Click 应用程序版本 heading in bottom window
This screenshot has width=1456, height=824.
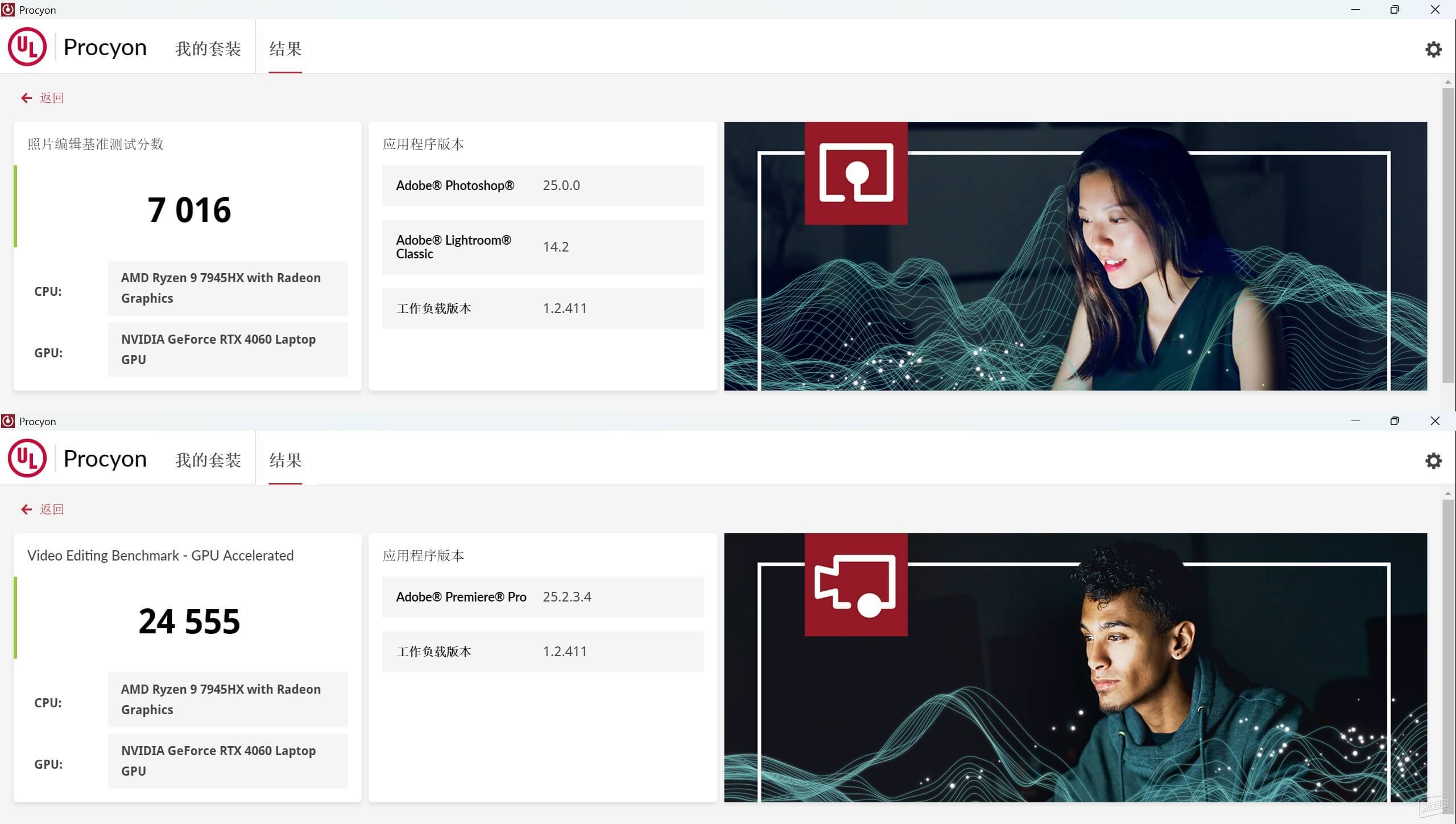click(x=423, y=555)
